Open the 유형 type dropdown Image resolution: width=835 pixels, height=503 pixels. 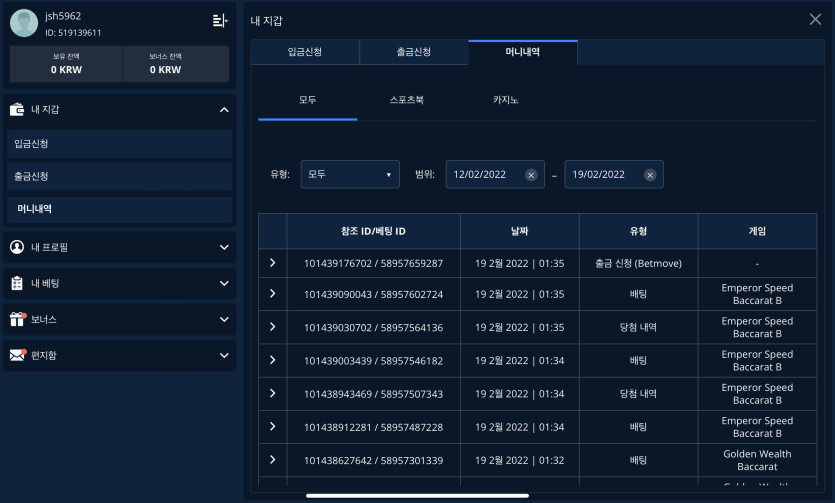pos(350,175)
